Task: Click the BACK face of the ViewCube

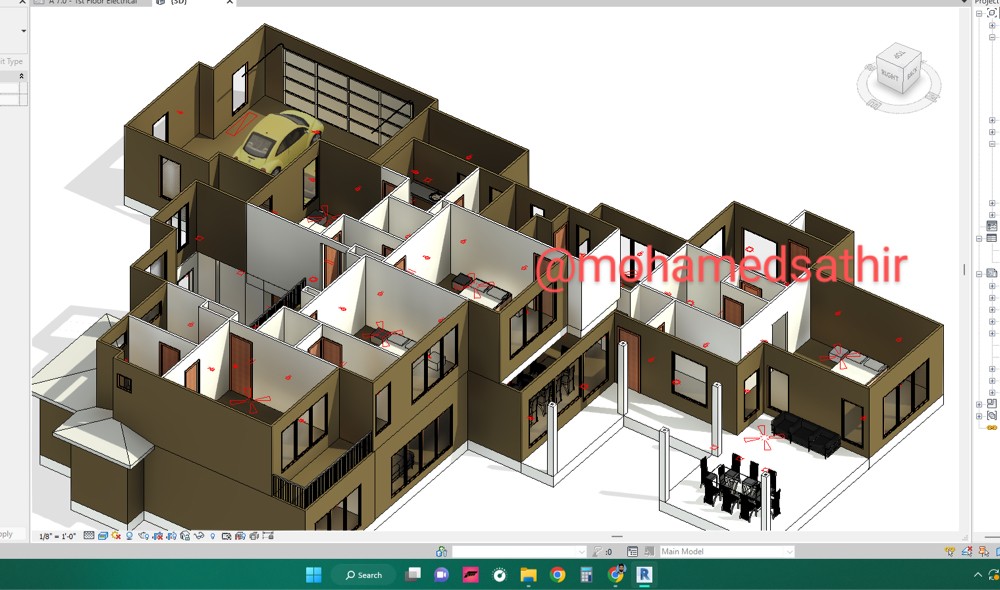Action: 913,71
